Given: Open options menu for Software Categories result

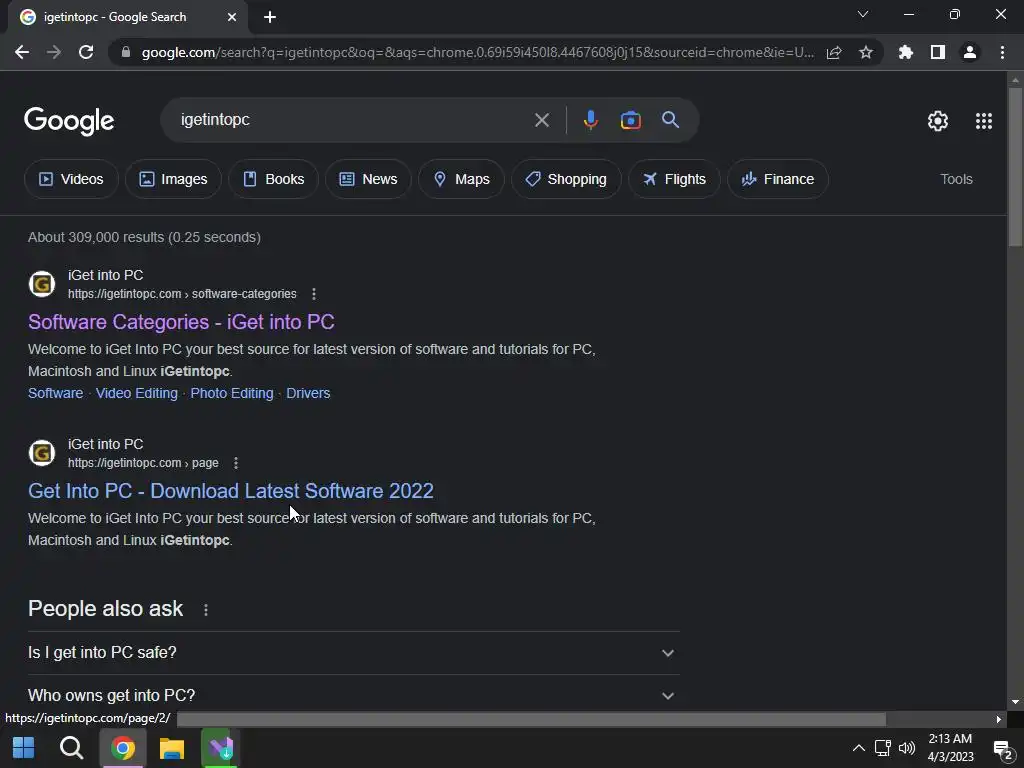Looking at the screenshot, I should [x=314, y=294].
